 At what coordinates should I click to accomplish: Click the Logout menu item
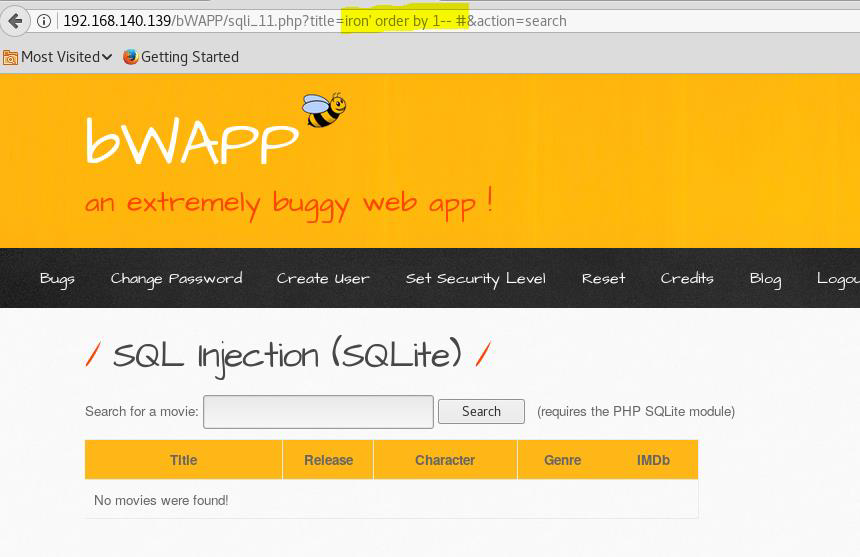838,278
